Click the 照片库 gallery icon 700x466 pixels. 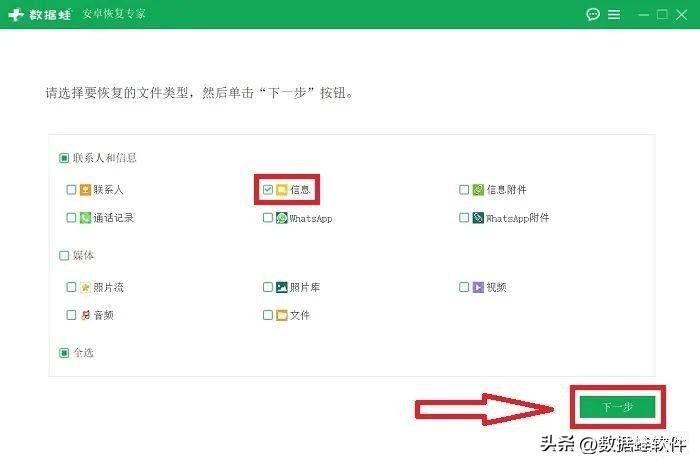pos(282,287)
